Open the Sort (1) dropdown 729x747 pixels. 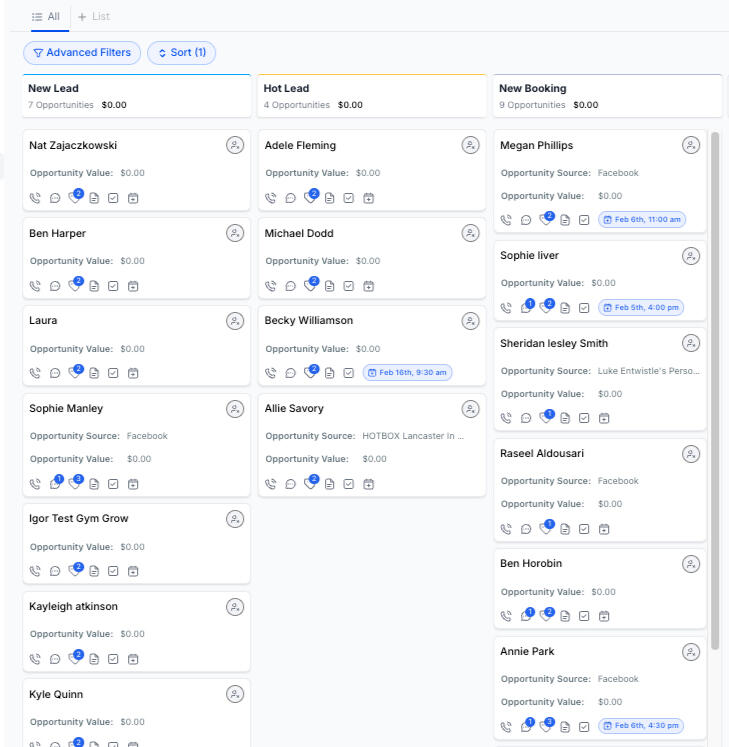click(181, 53)
